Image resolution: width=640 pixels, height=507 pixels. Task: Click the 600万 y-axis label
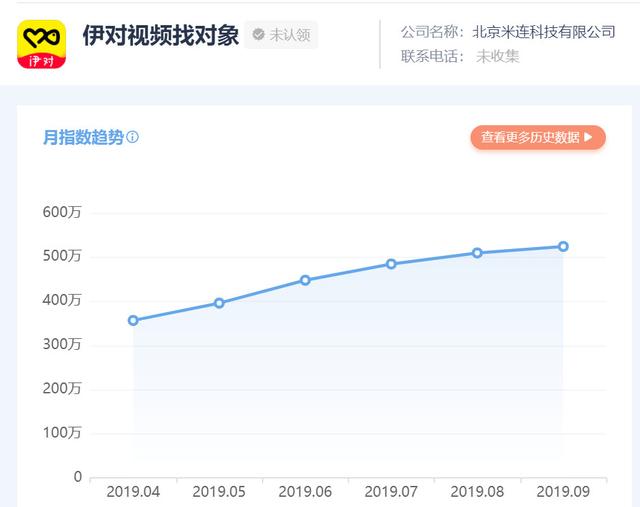62,212
